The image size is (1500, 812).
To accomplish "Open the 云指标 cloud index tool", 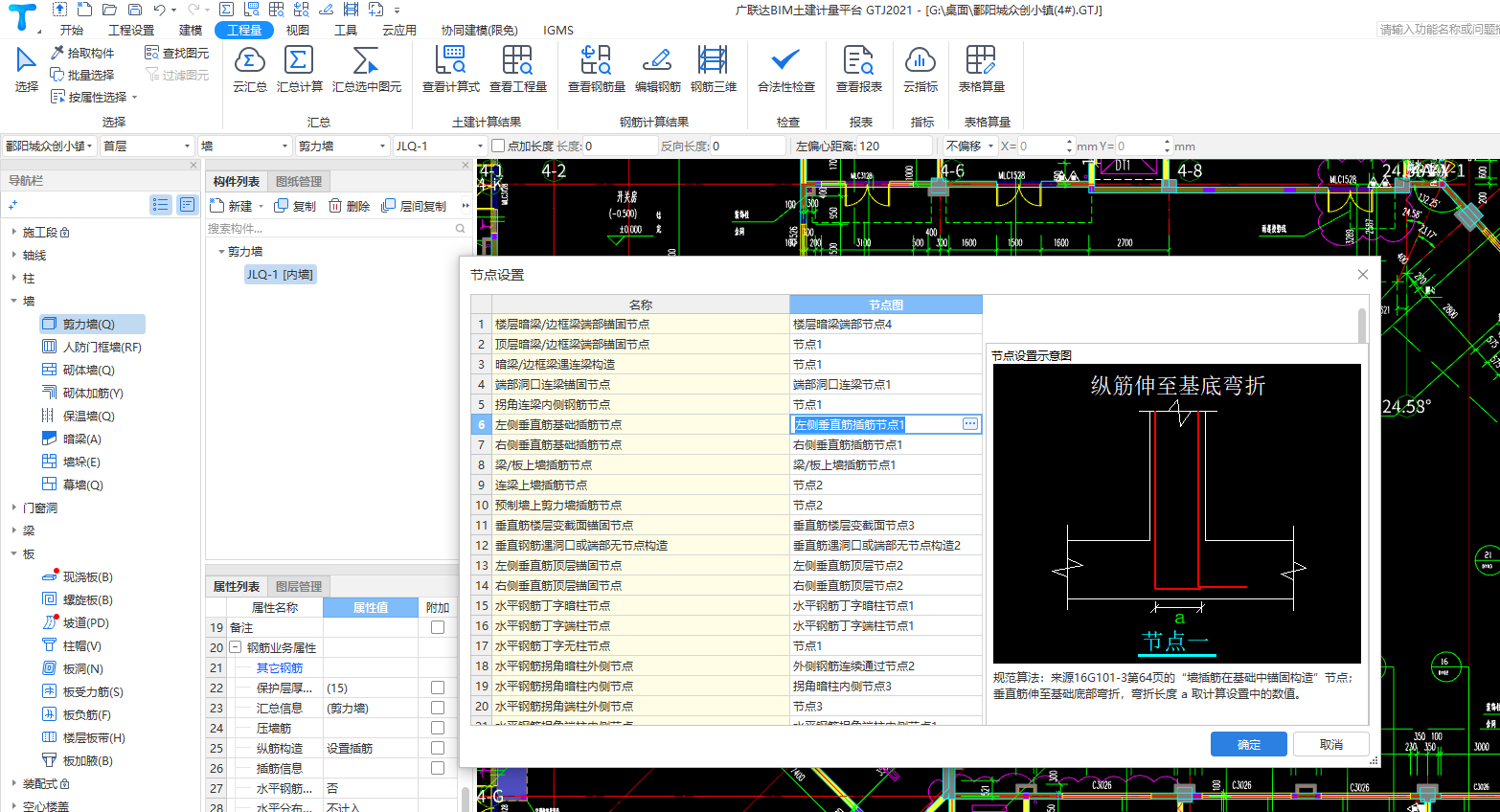I will point(920,69).
